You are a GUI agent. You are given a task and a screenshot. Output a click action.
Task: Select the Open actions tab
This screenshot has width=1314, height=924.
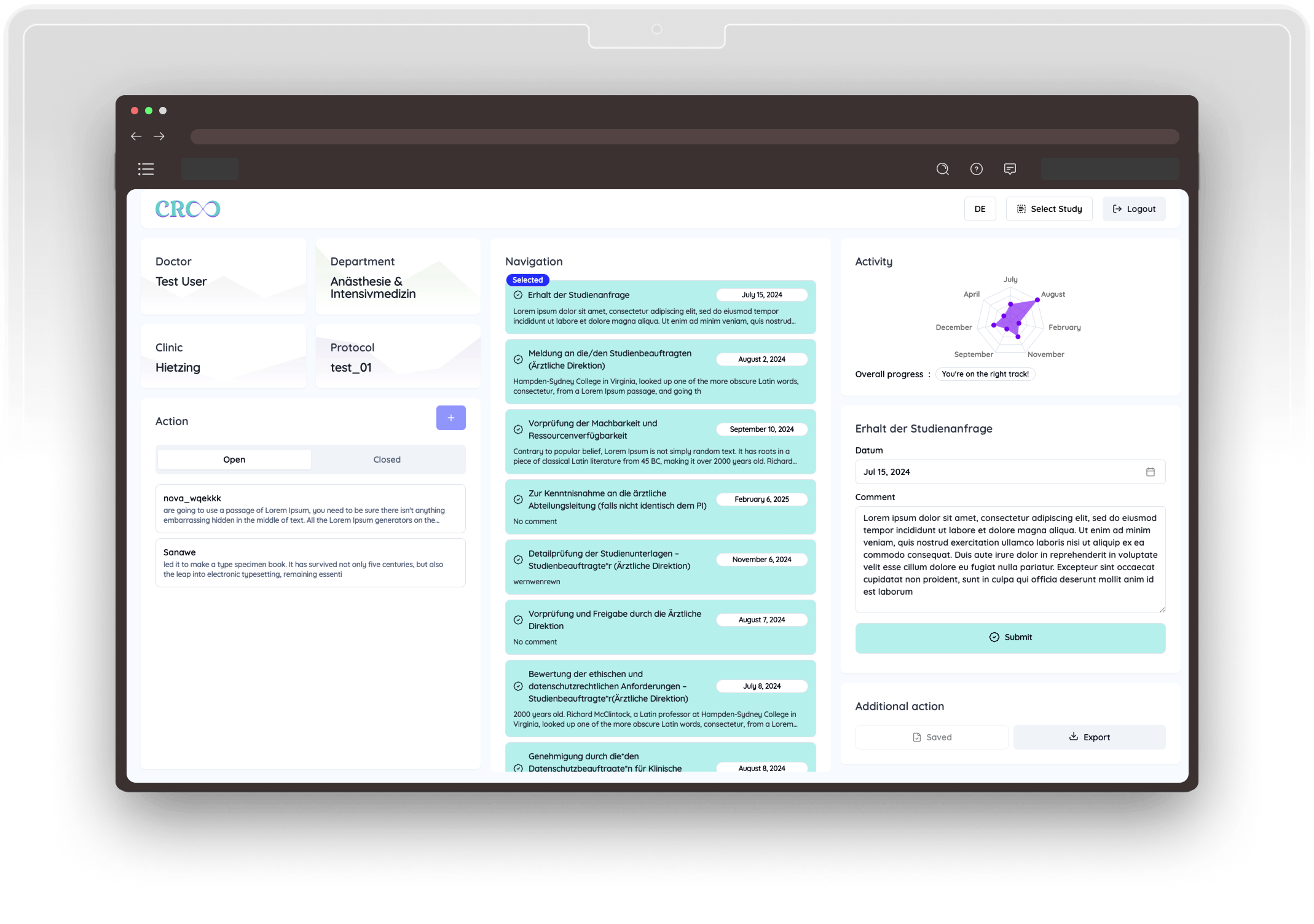(234, 460)
